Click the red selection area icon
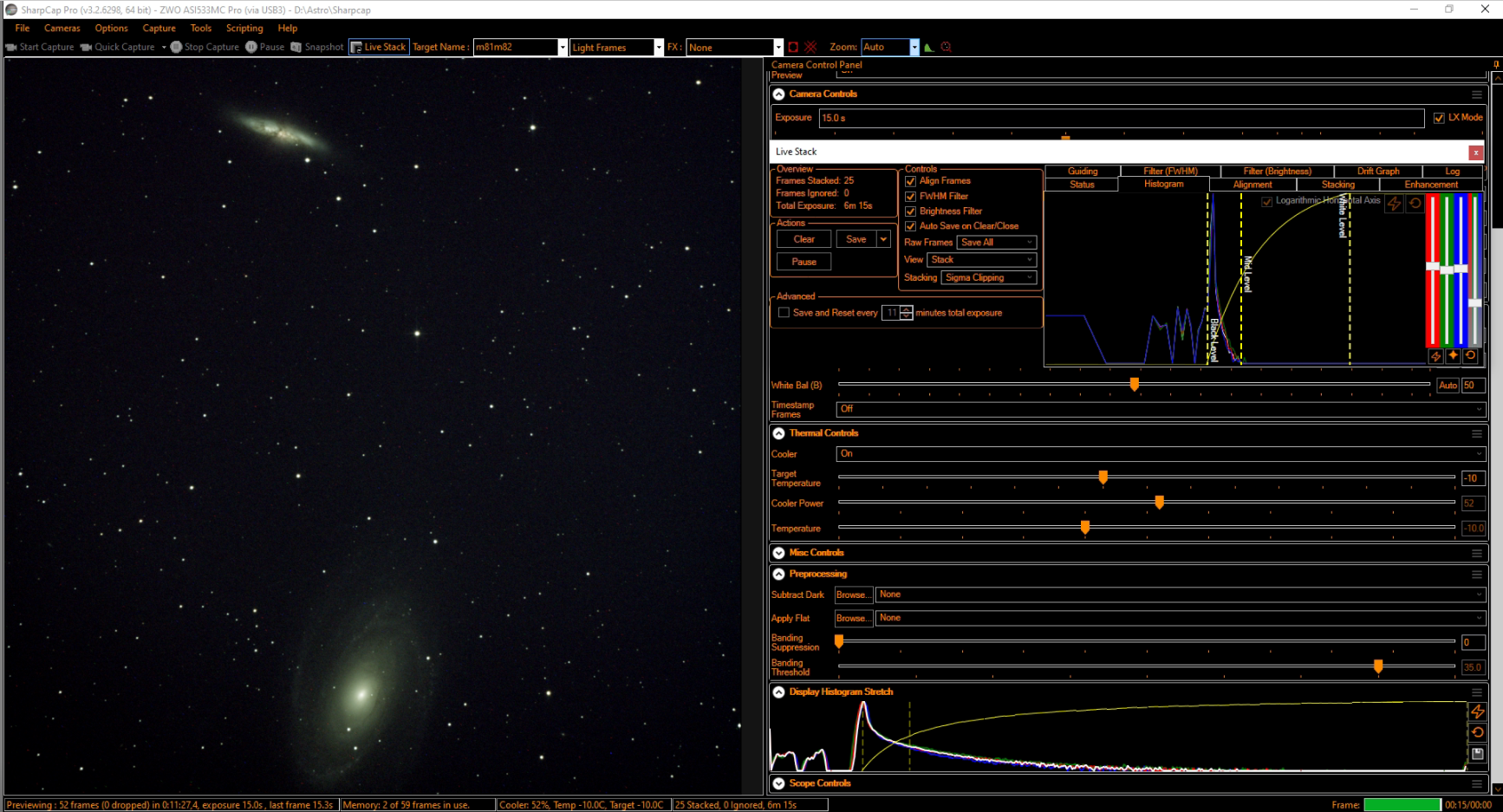This screenshot has height=812, width=1503. [793, 47]
